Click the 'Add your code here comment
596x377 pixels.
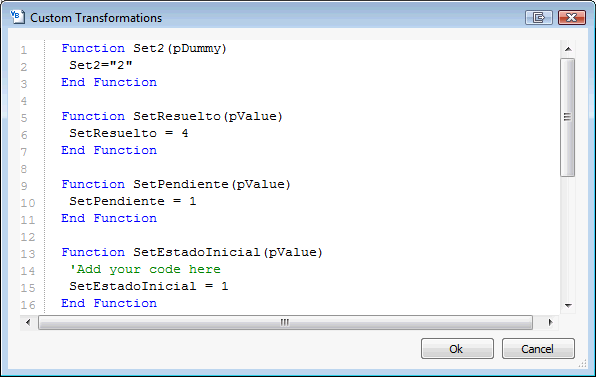click(145, 269)
